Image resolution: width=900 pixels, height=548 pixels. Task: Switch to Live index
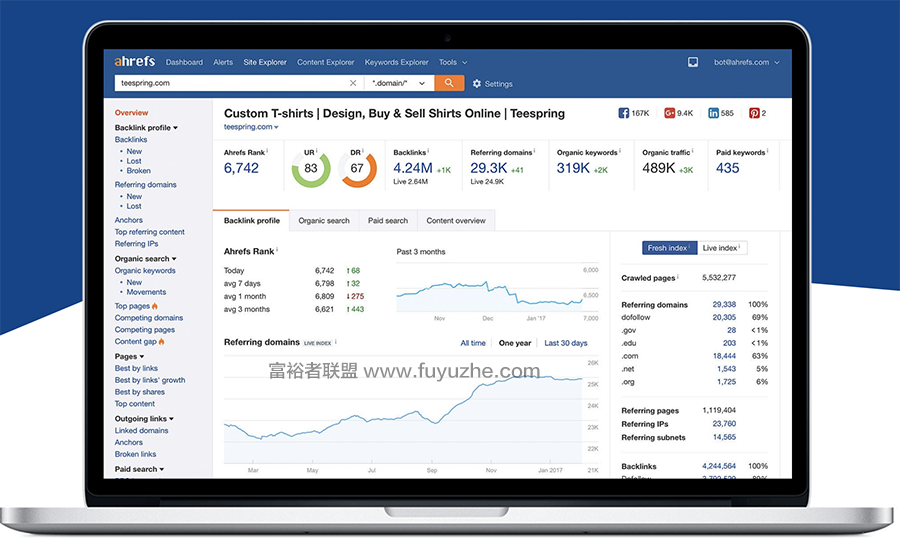click(x=722, y=248)
